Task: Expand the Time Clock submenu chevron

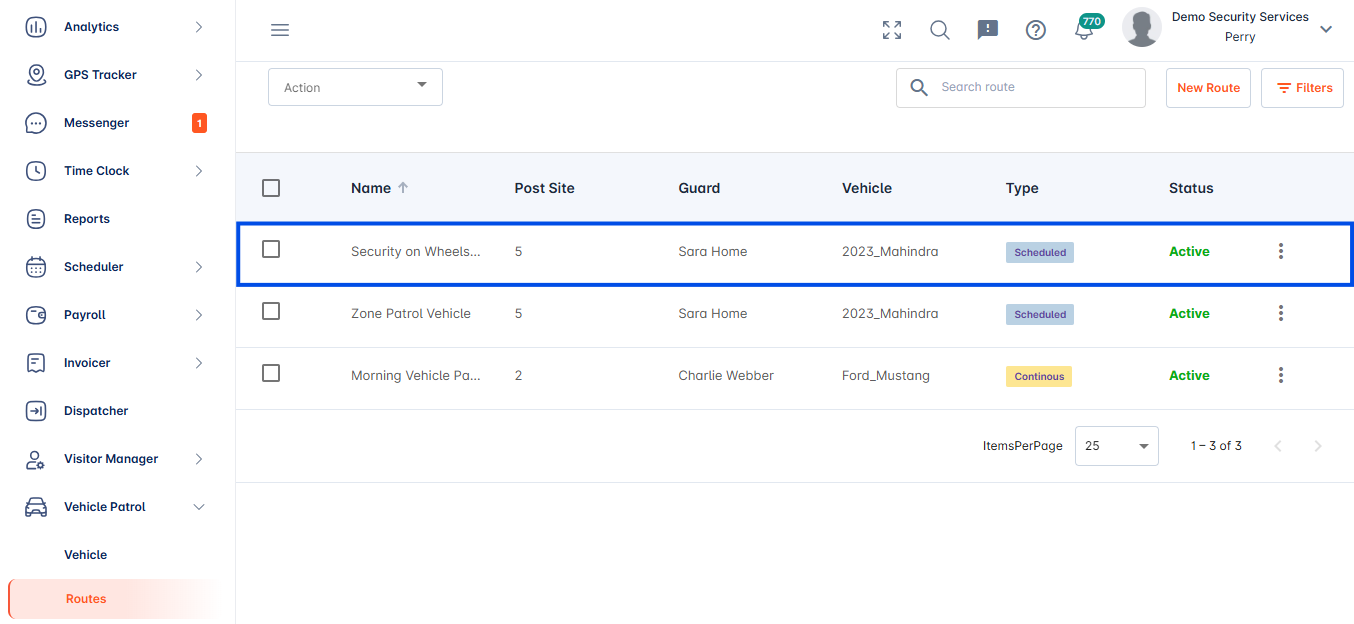Action: point(199,171)
